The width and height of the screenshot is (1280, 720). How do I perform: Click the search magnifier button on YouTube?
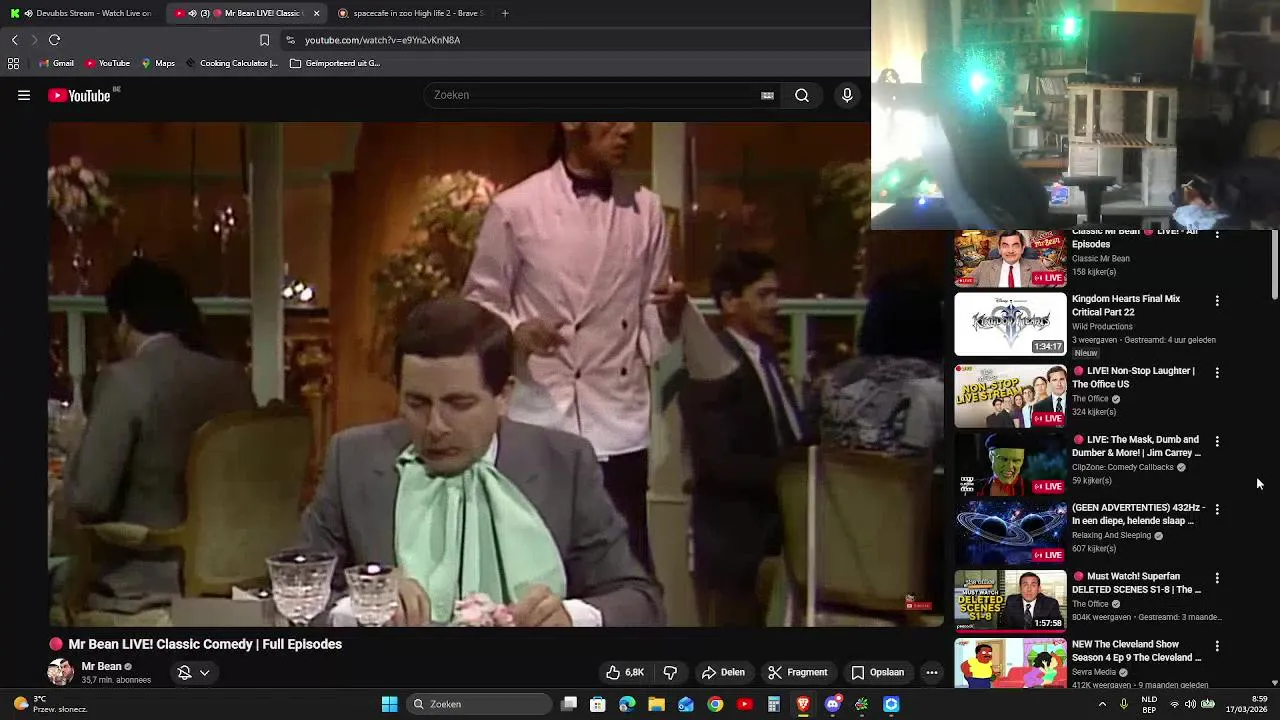[802, 95]
